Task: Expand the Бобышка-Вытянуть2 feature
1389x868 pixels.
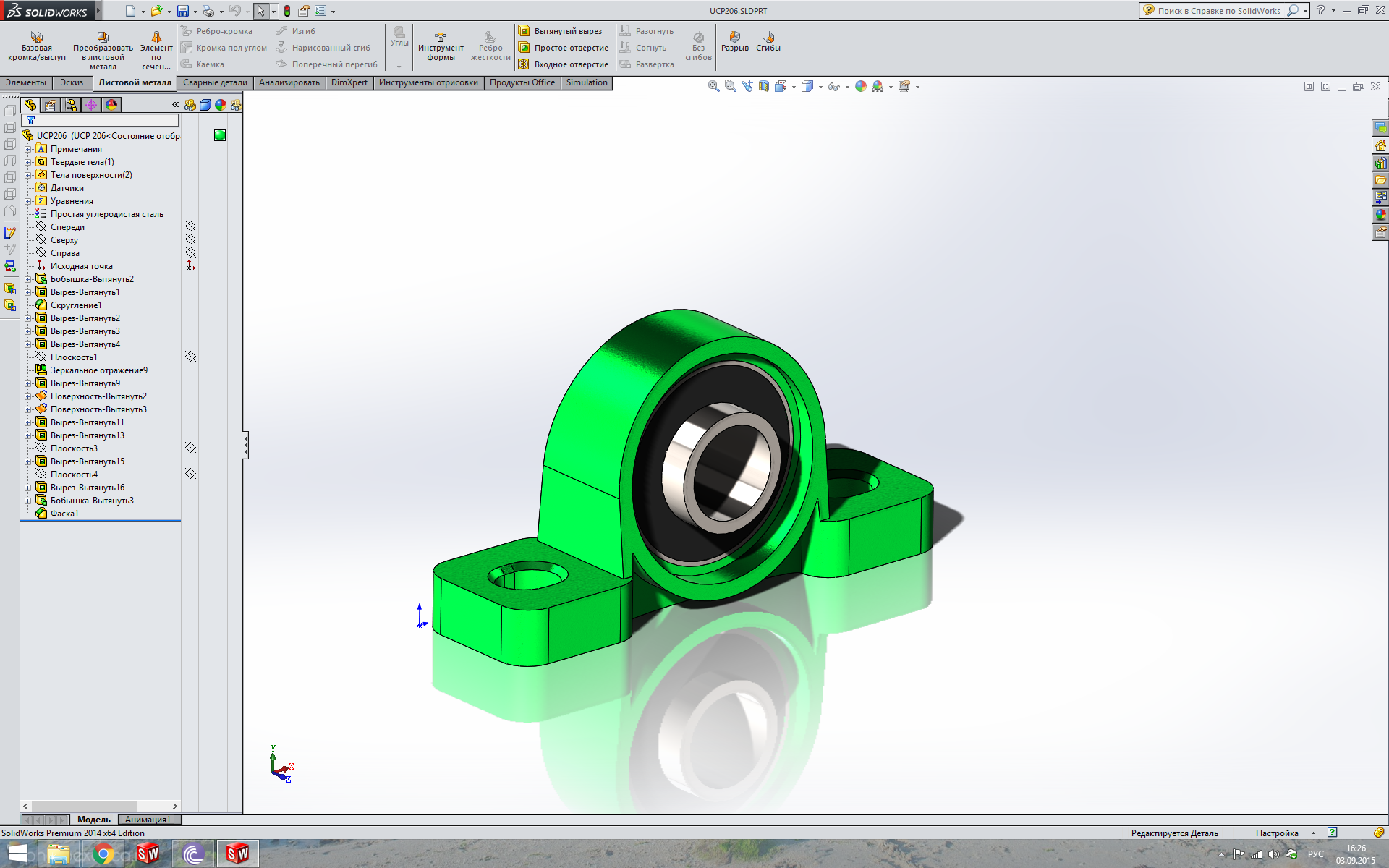Action: coord(28,279)
